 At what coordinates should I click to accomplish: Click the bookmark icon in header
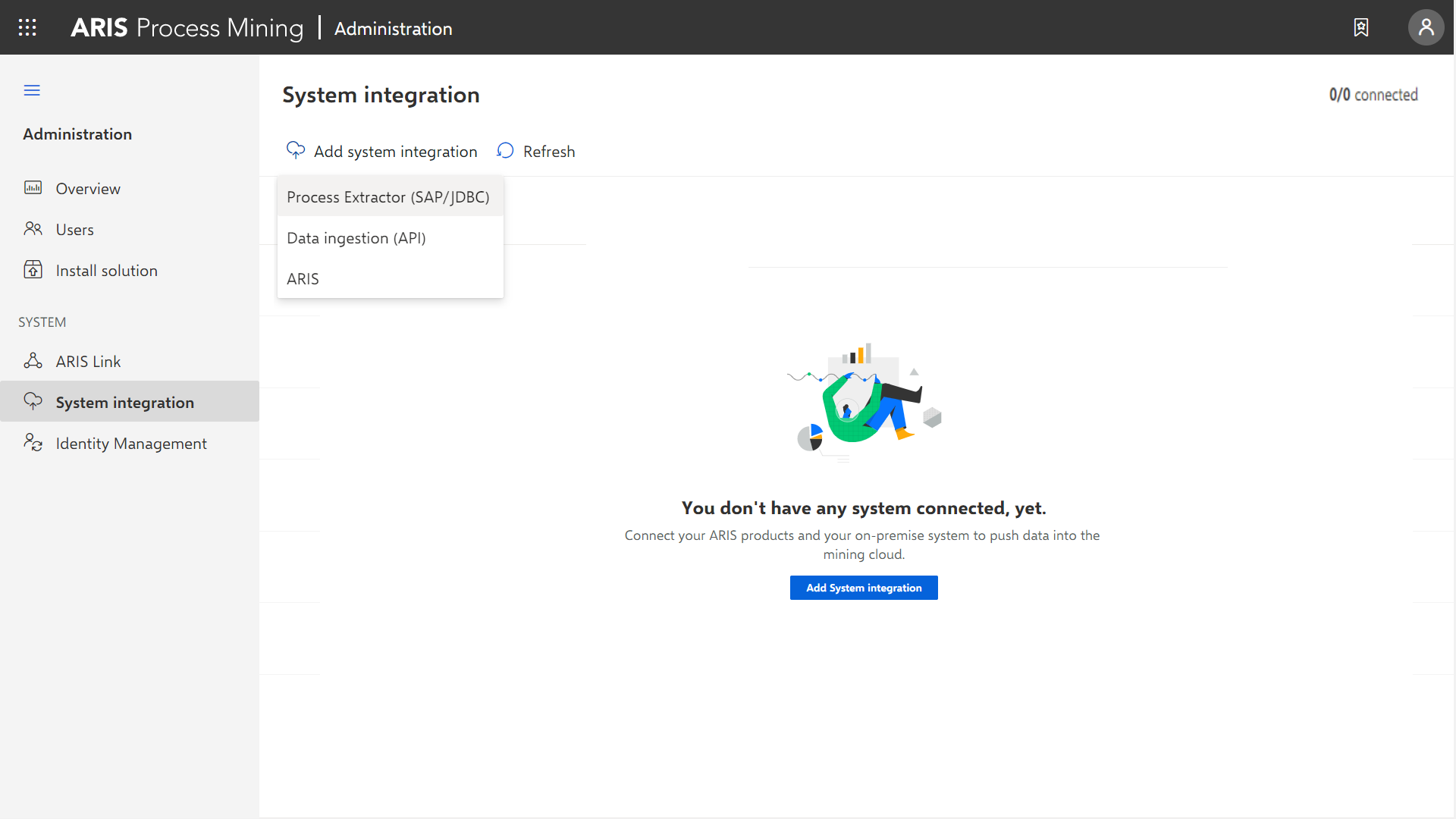1361,27
